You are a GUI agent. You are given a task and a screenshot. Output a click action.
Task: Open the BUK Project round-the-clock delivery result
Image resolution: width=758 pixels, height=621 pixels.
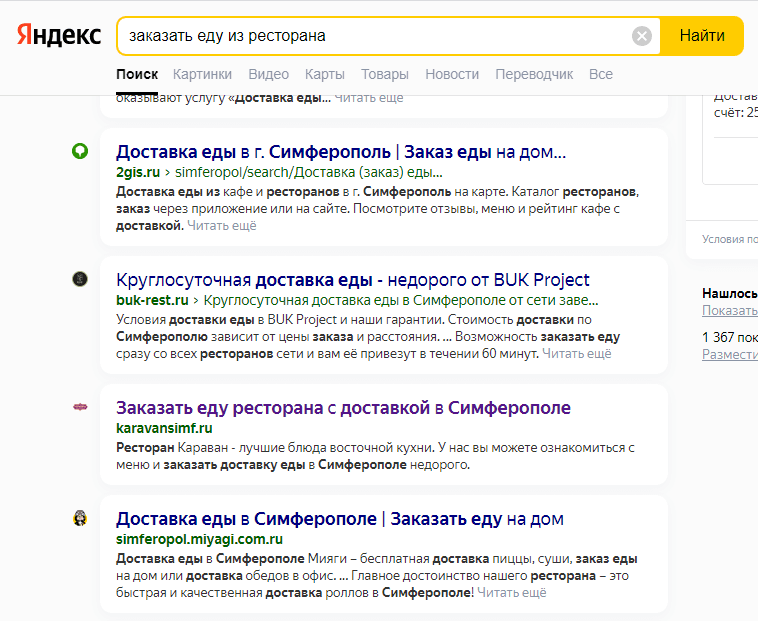coord(353,280)
